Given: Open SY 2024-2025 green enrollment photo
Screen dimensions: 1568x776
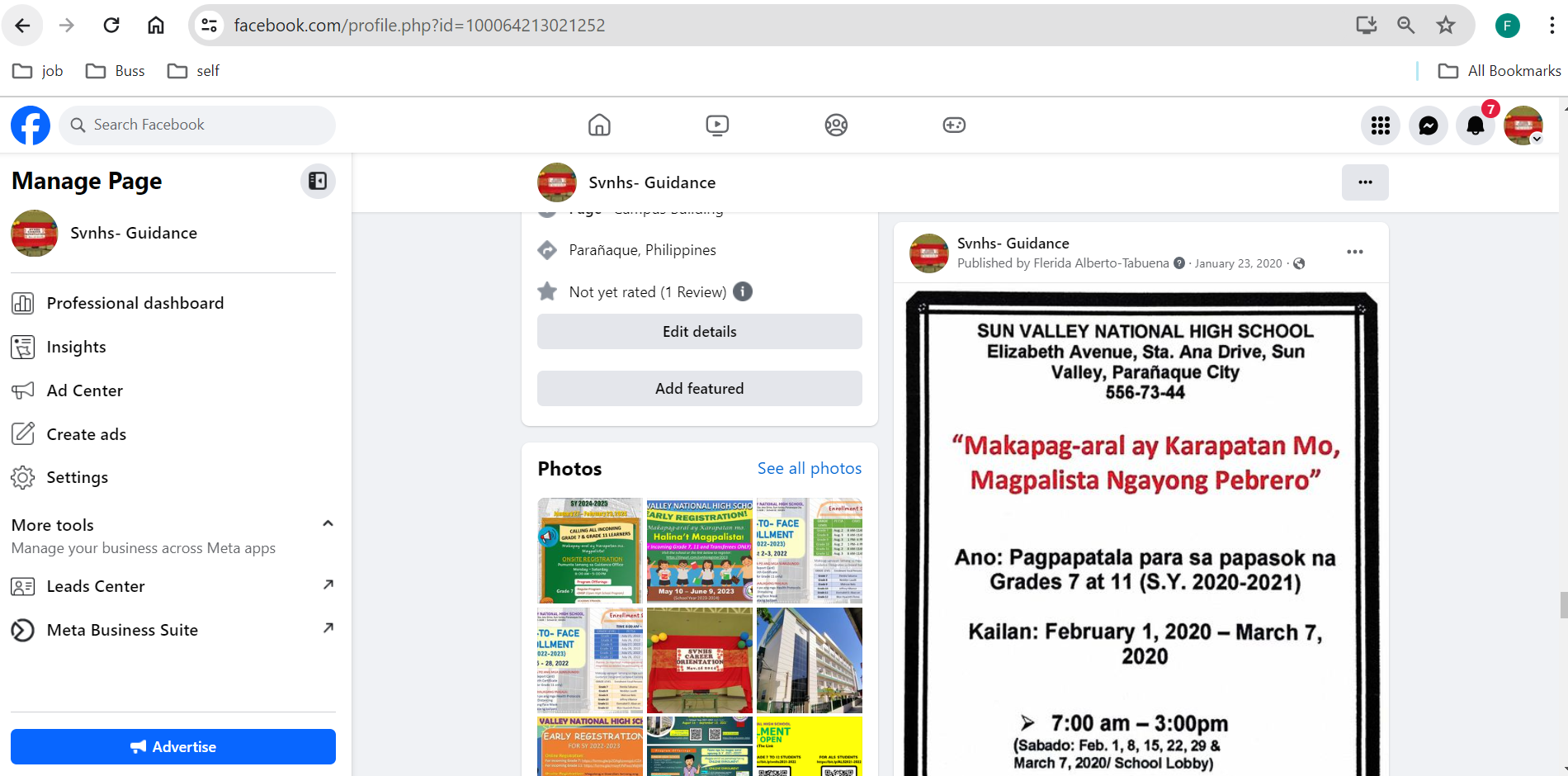Looking at the screenshot, I should [x=590, y=551].
